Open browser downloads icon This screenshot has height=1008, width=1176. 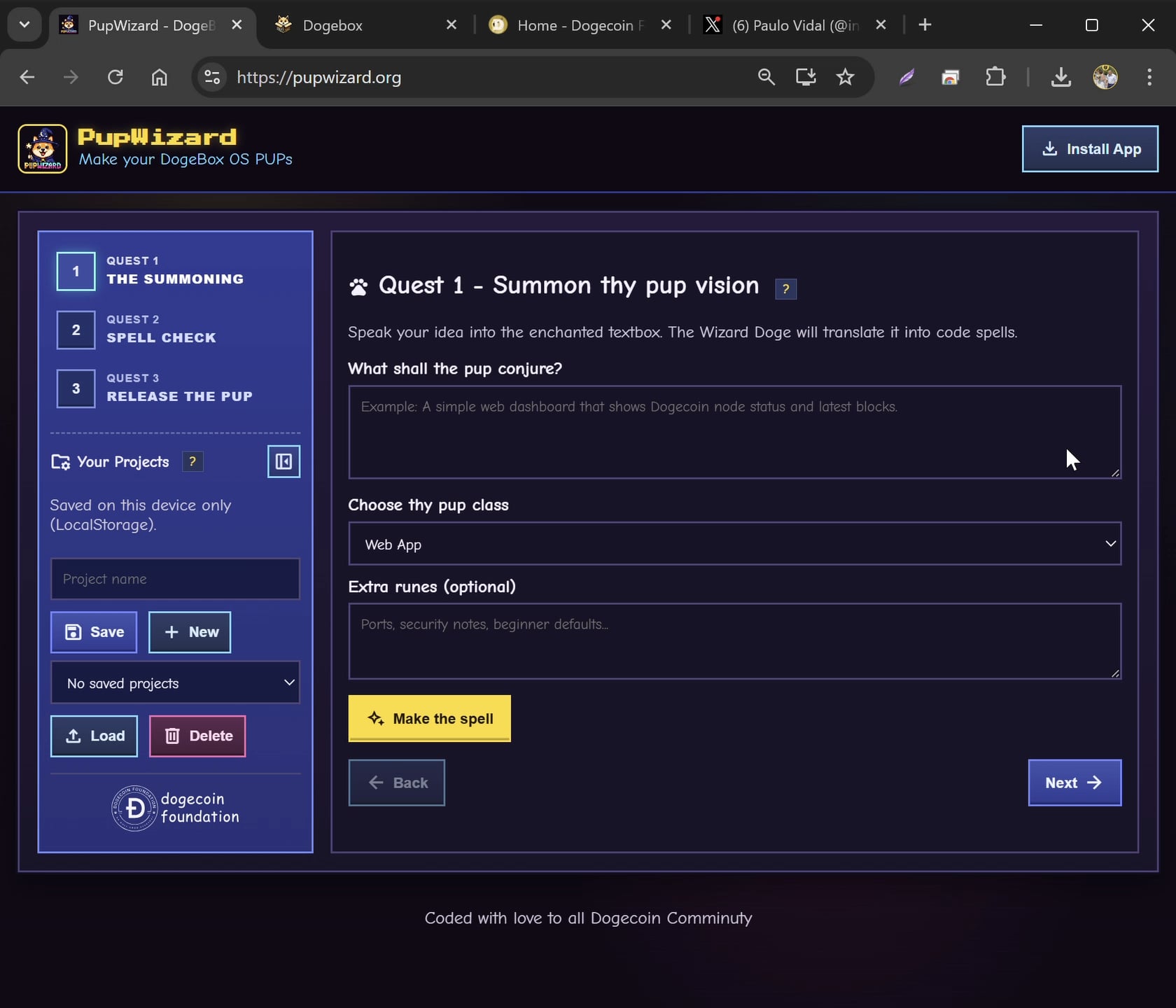click(x=1060, y=77)
